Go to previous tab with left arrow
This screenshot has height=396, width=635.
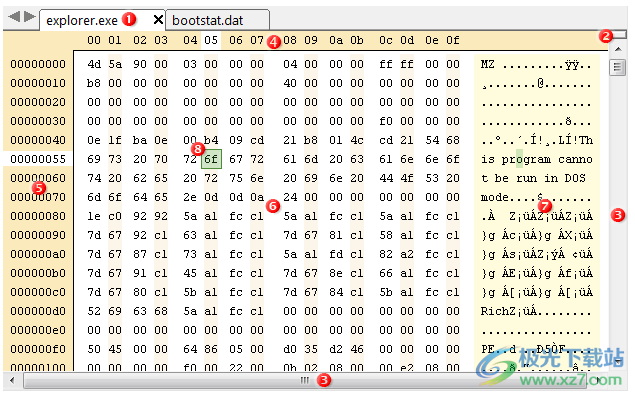[x=14, y=17]
